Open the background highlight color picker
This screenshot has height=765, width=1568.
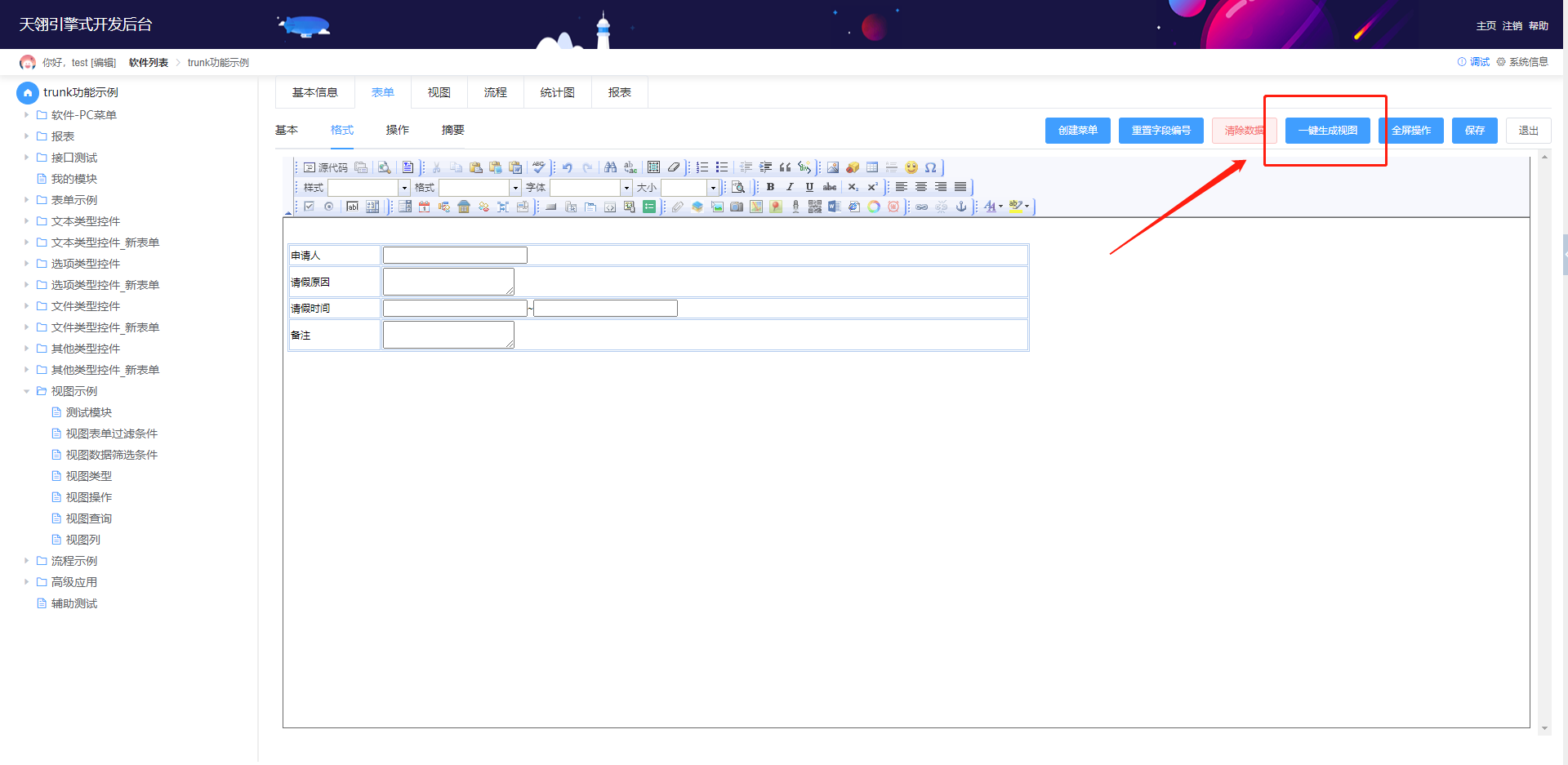1019,207
